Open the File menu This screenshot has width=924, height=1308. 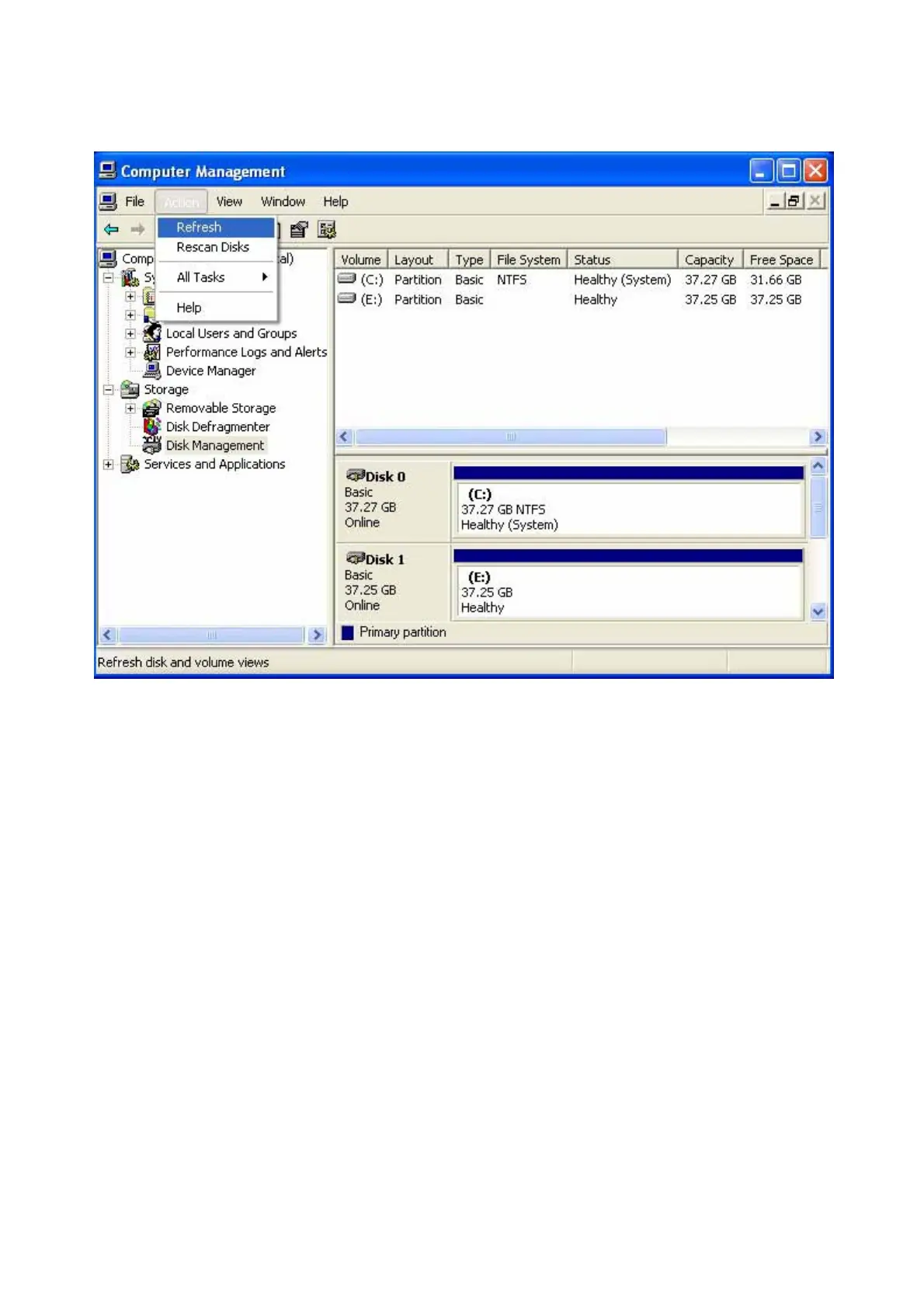coord(134,201)
